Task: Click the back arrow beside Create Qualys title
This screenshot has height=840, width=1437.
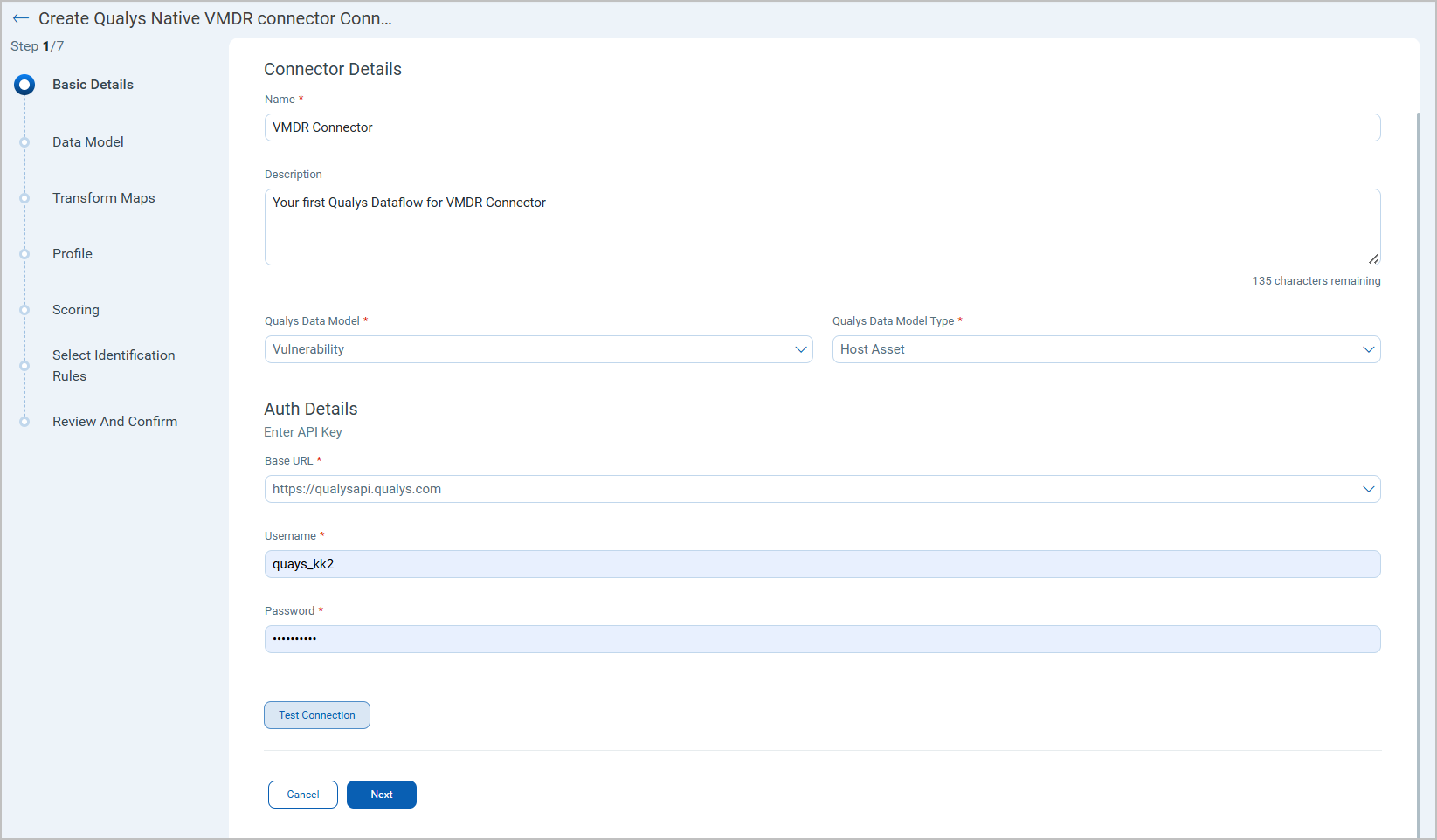Action: click(x=21, y=18)
